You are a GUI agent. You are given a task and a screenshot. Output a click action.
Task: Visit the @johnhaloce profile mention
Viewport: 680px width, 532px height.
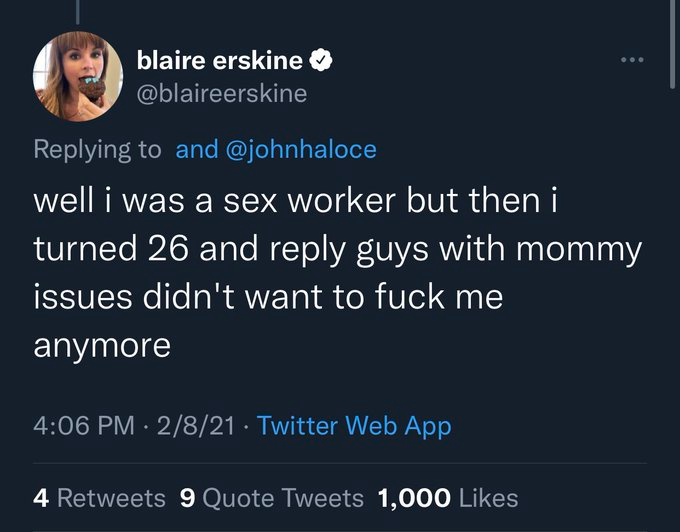302,150
